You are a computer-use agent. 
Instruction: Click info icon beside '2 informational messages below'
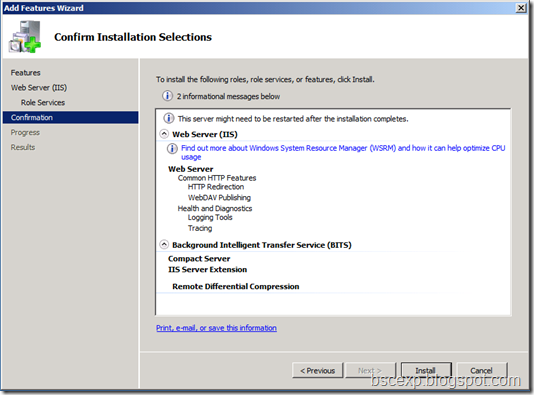(x=167, y=96)
